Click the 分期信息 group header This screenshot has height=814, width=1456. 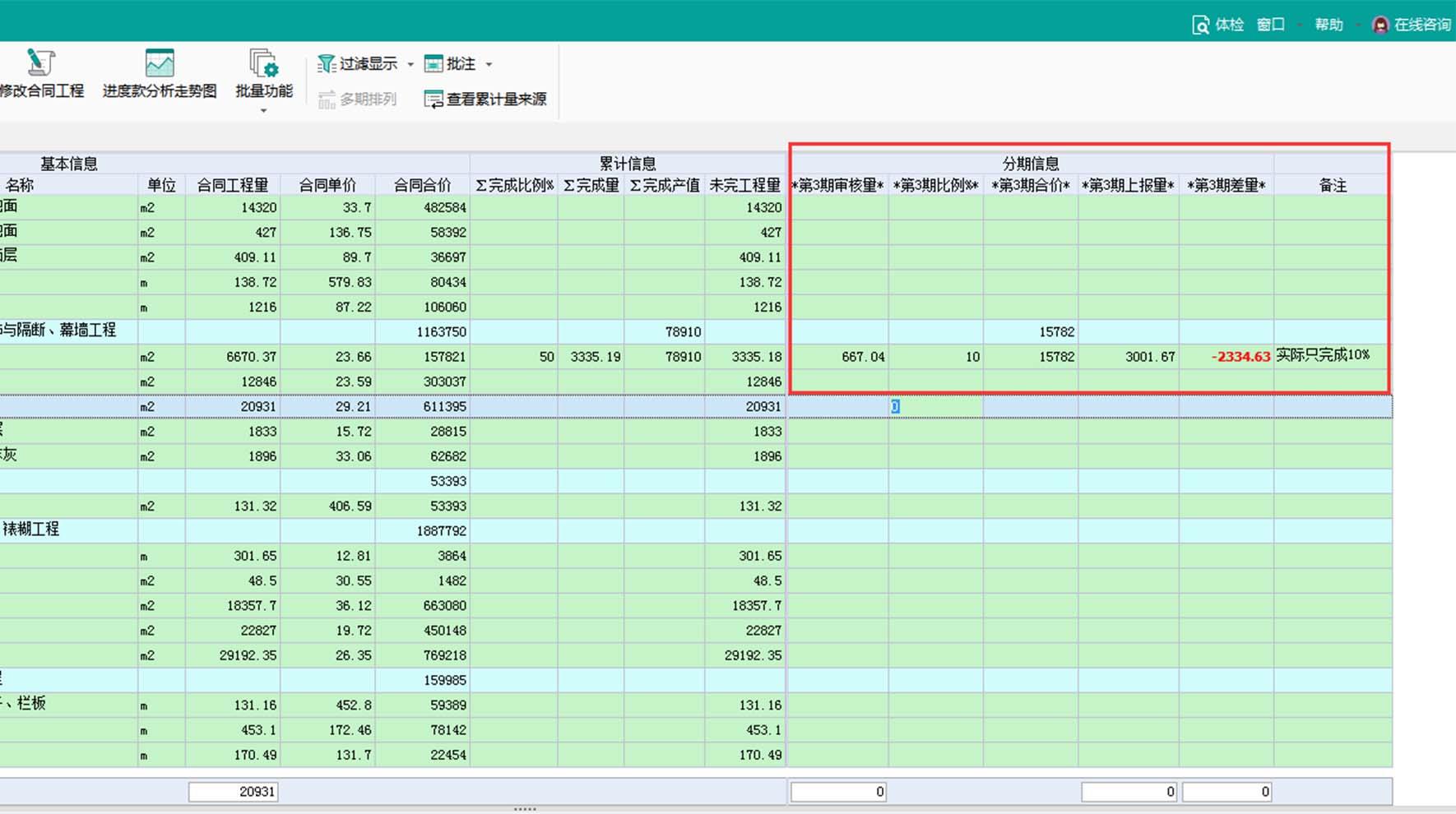[1031, 164]
